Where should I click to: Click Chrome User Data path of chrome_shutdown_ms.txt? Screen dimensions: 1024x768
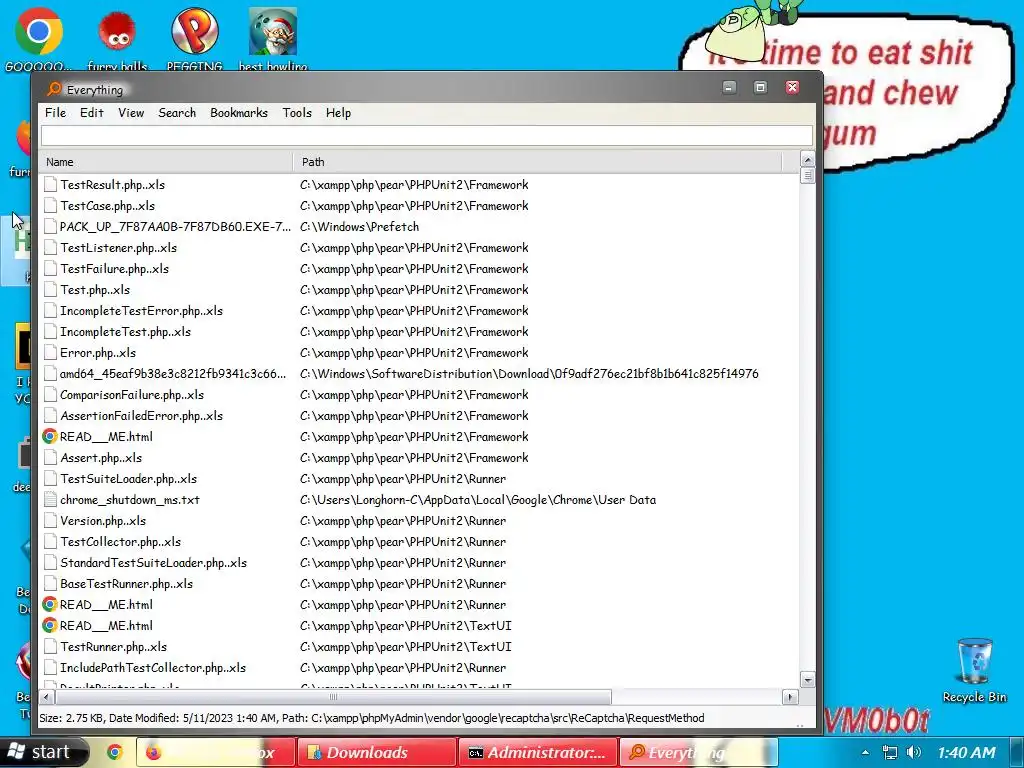478,500
